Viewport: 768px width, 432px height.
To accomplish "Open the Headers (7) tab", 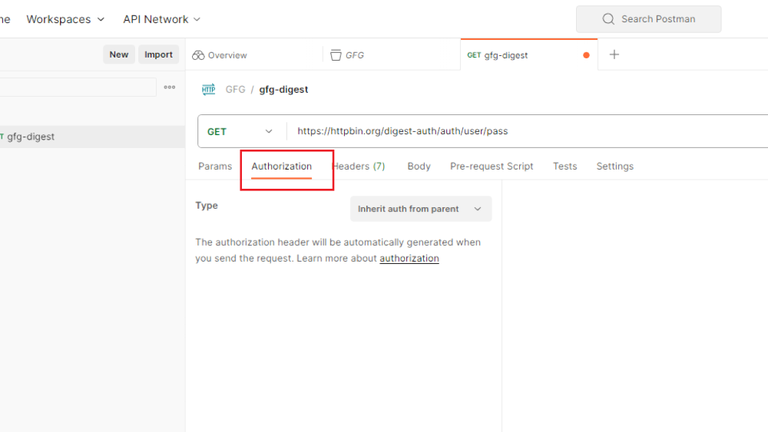I will pyautogui.click(x=359, y=166).
